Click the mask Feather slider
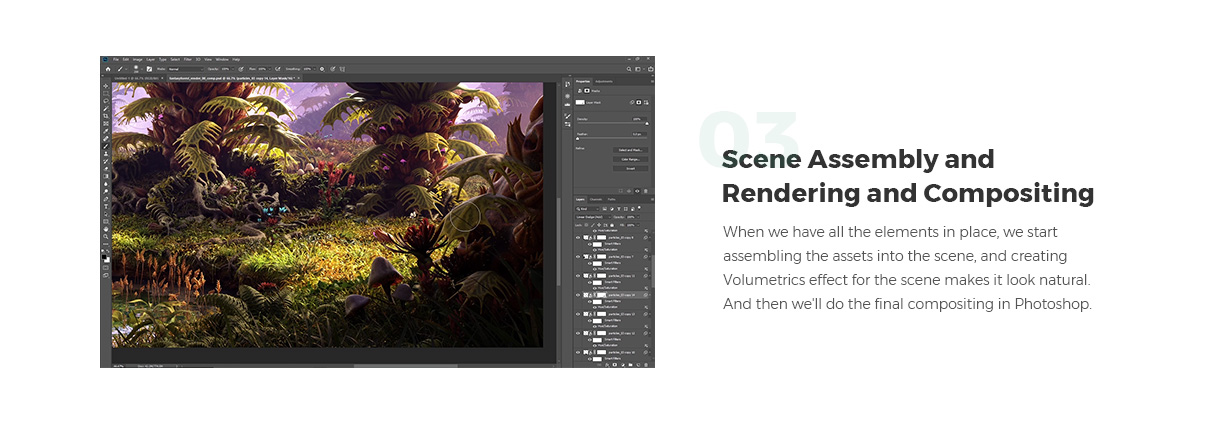 pyautogui.click(x=612, y=138)
